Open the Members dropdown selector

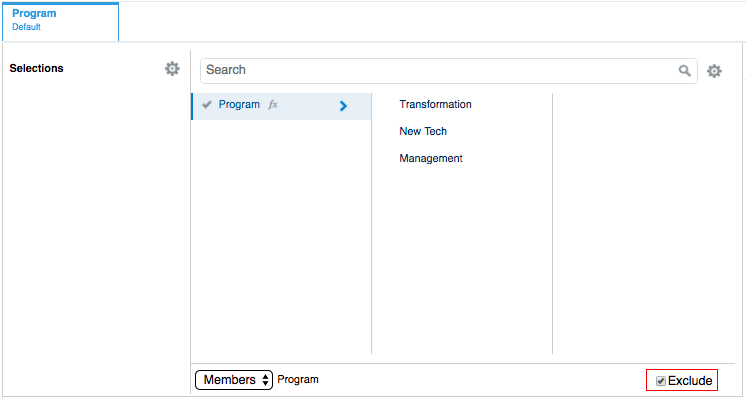coord(234,380)
